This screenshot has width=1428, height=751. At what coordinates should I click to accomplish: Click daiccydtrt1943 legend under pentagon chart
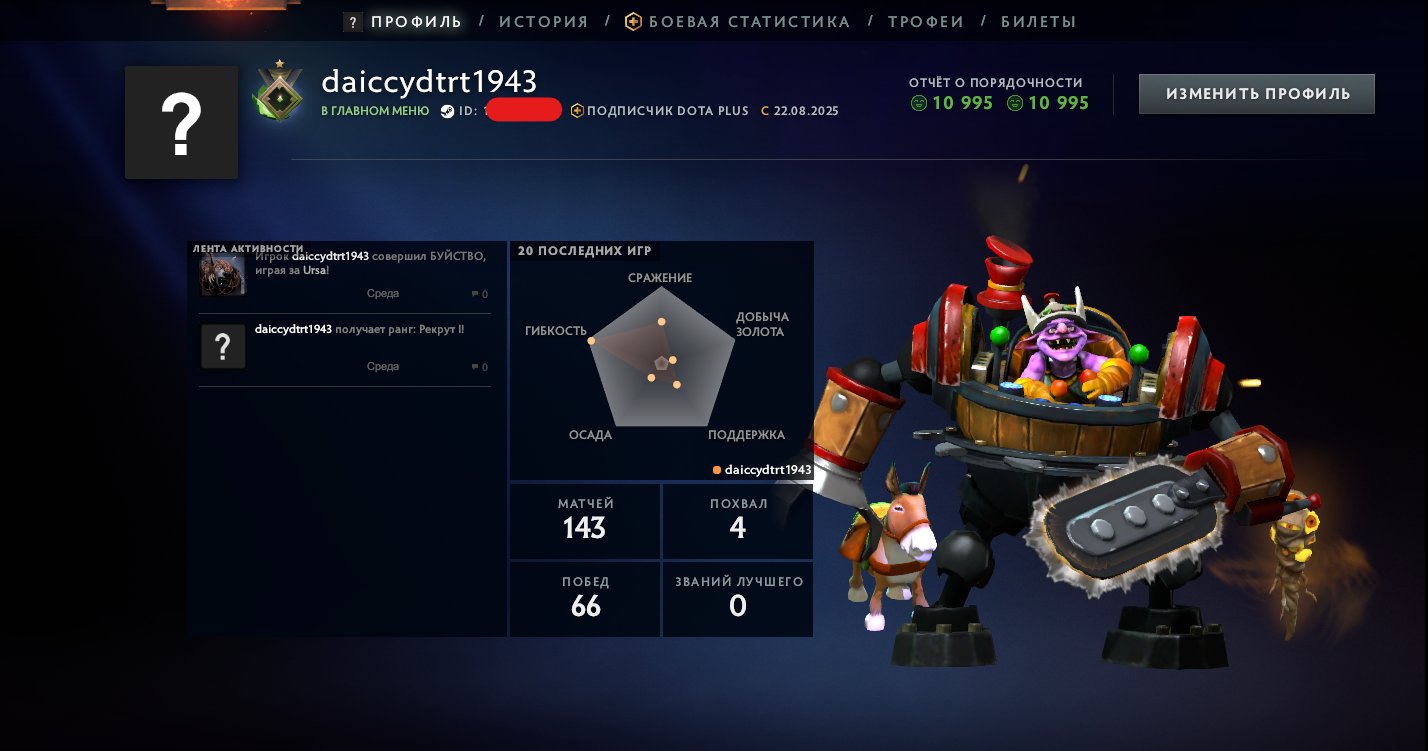tap(762, 469)
